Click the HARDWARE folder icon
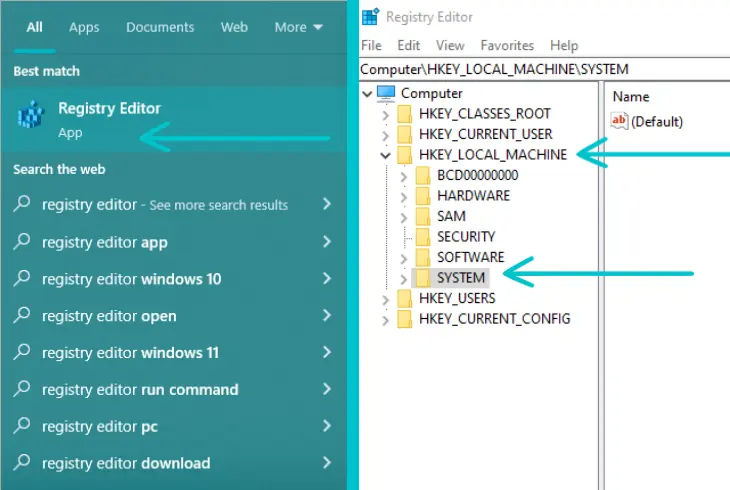The width and height of the screenshot is (730, 490). [x=423, y=196]
